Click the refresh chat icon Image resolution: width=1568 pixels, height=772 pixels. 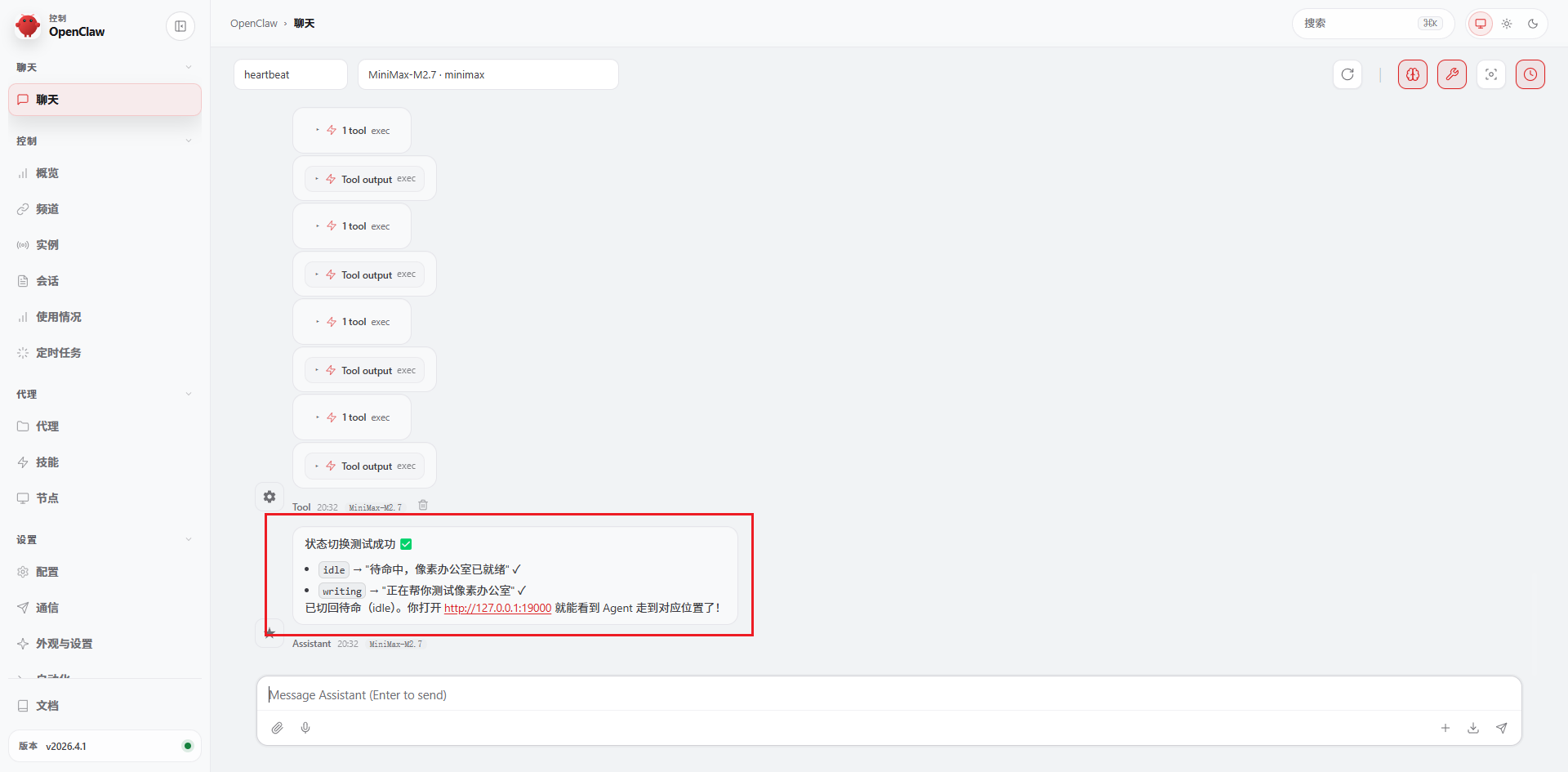(1347, 74)
